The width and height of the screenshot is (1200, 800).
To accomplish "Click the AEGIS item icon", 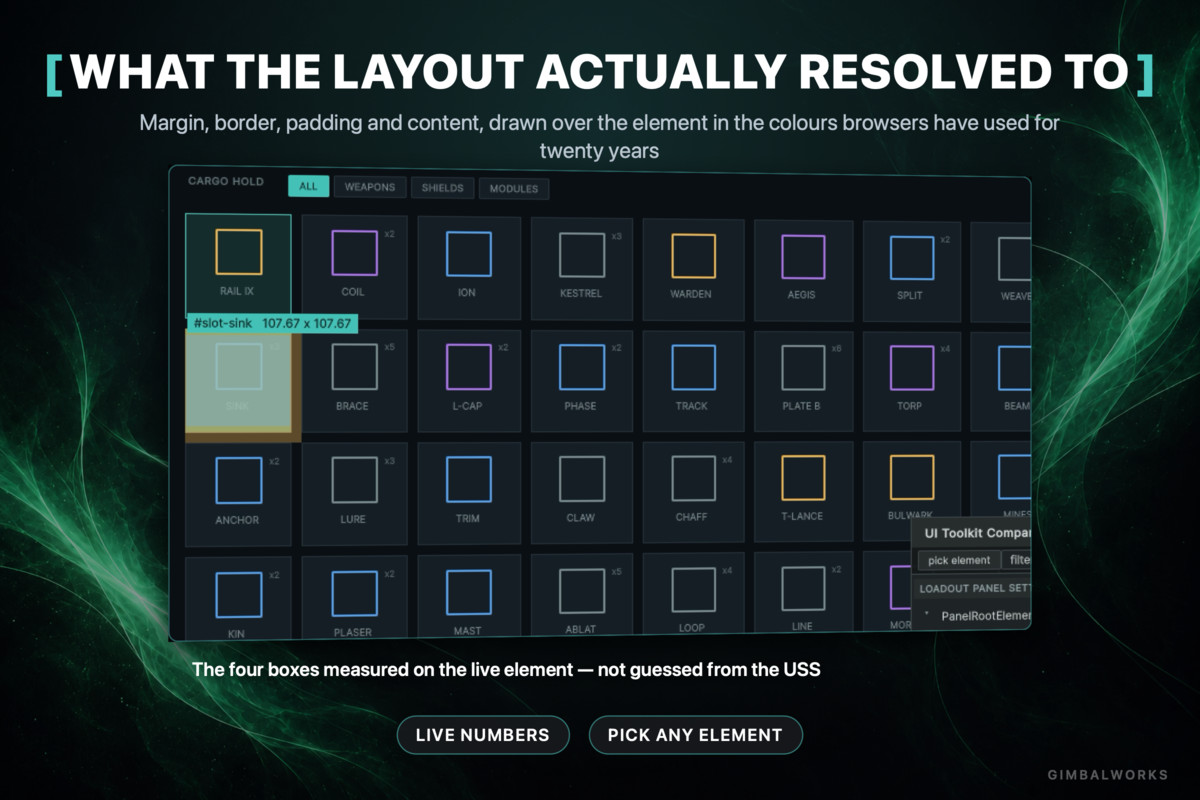I will tap(803, 257).
